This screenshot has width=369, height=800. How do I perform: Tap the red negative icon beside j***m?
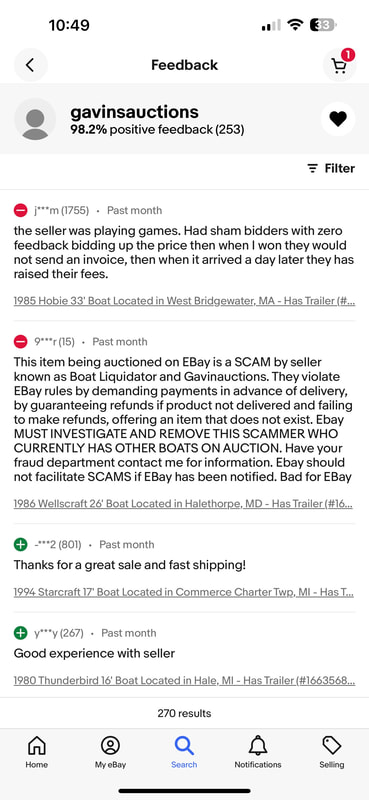point(20,210)
